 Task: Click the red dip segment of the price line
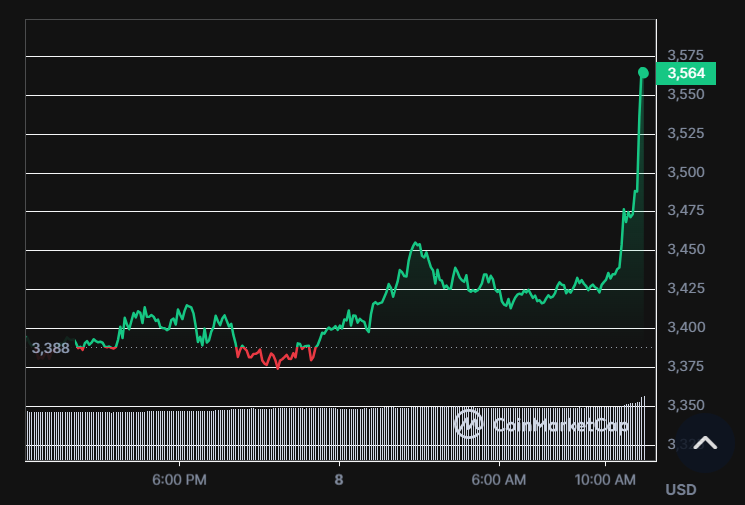[x=275, y=358]
